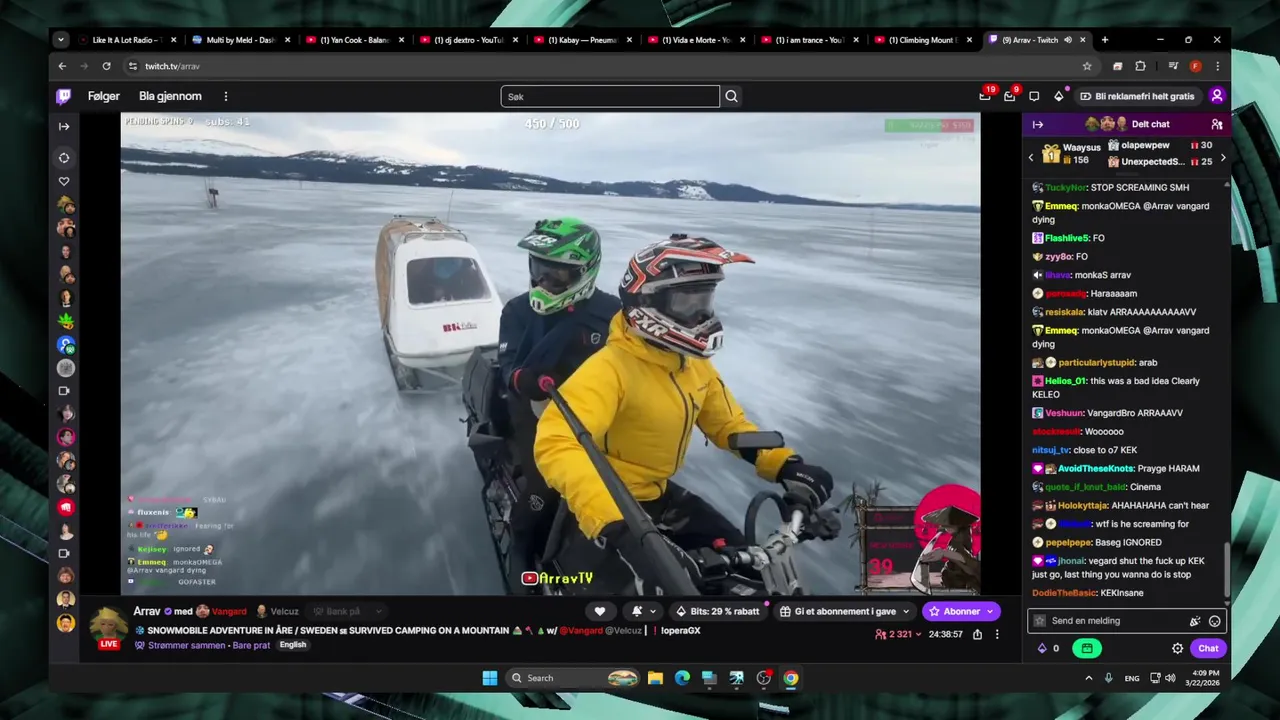Open Chrome three-dot main menu
The image size is (1280, 720).
pos(1217,66)
